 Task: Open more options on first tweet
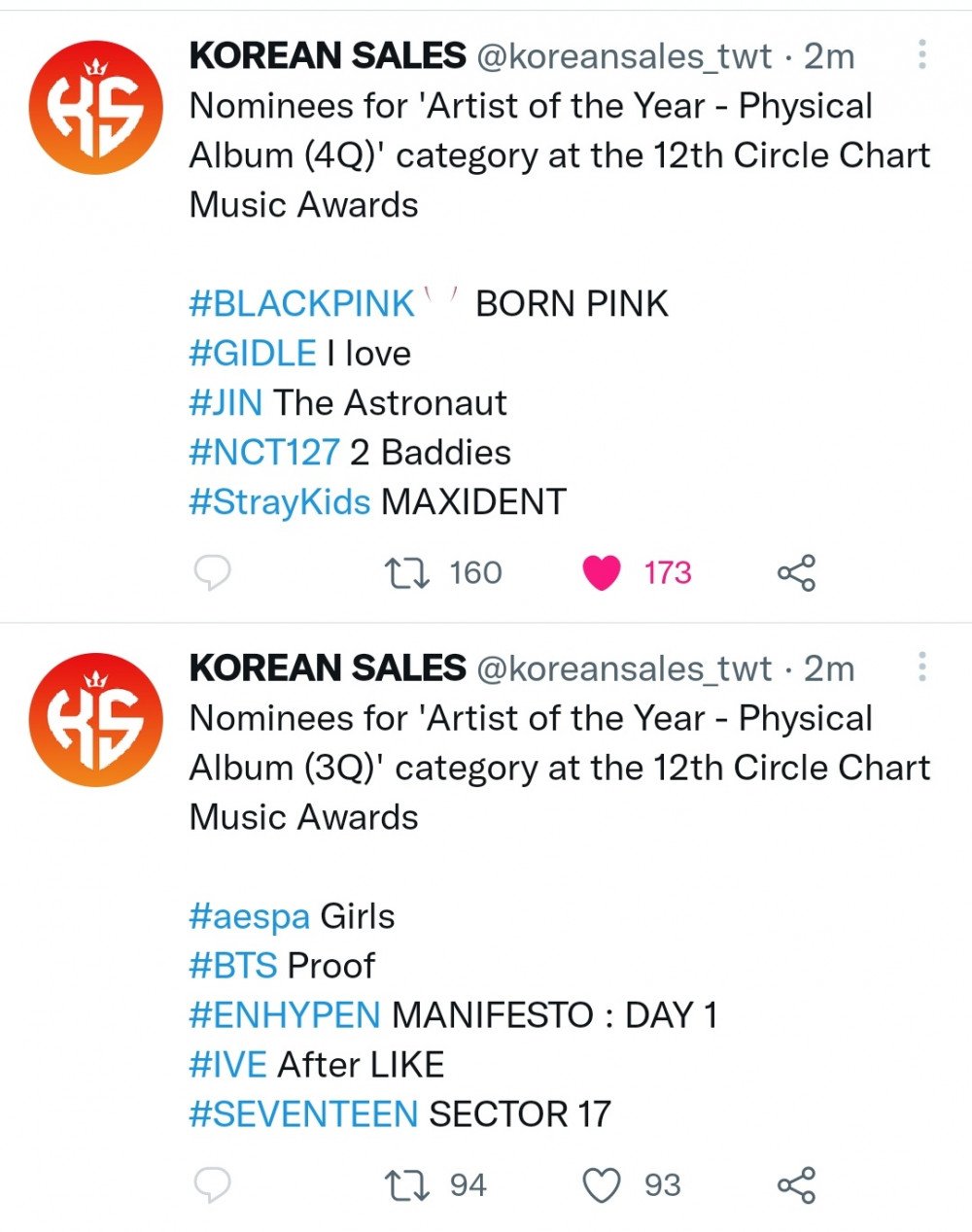(921, 54)
